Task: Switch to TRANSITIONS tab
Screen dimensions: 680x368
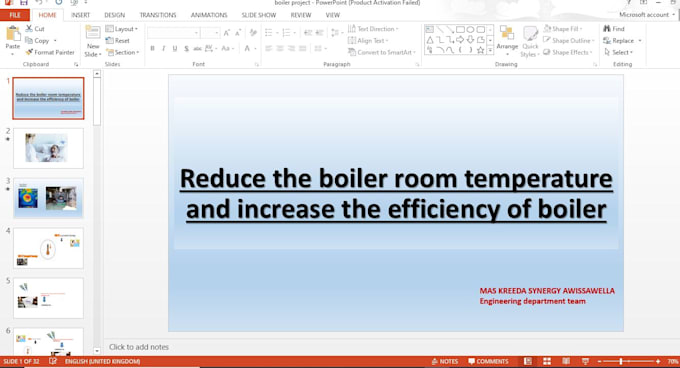Action: point(158,15)
